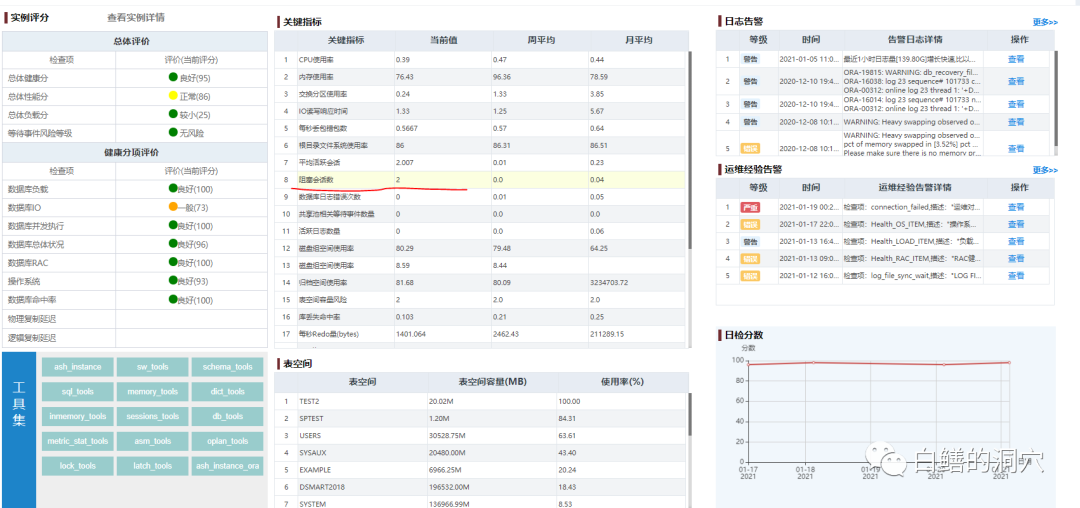This screenshot has width=1080, height=508.
Task: Click 更多>> for 日志告警
Action: pos(1045,22)
